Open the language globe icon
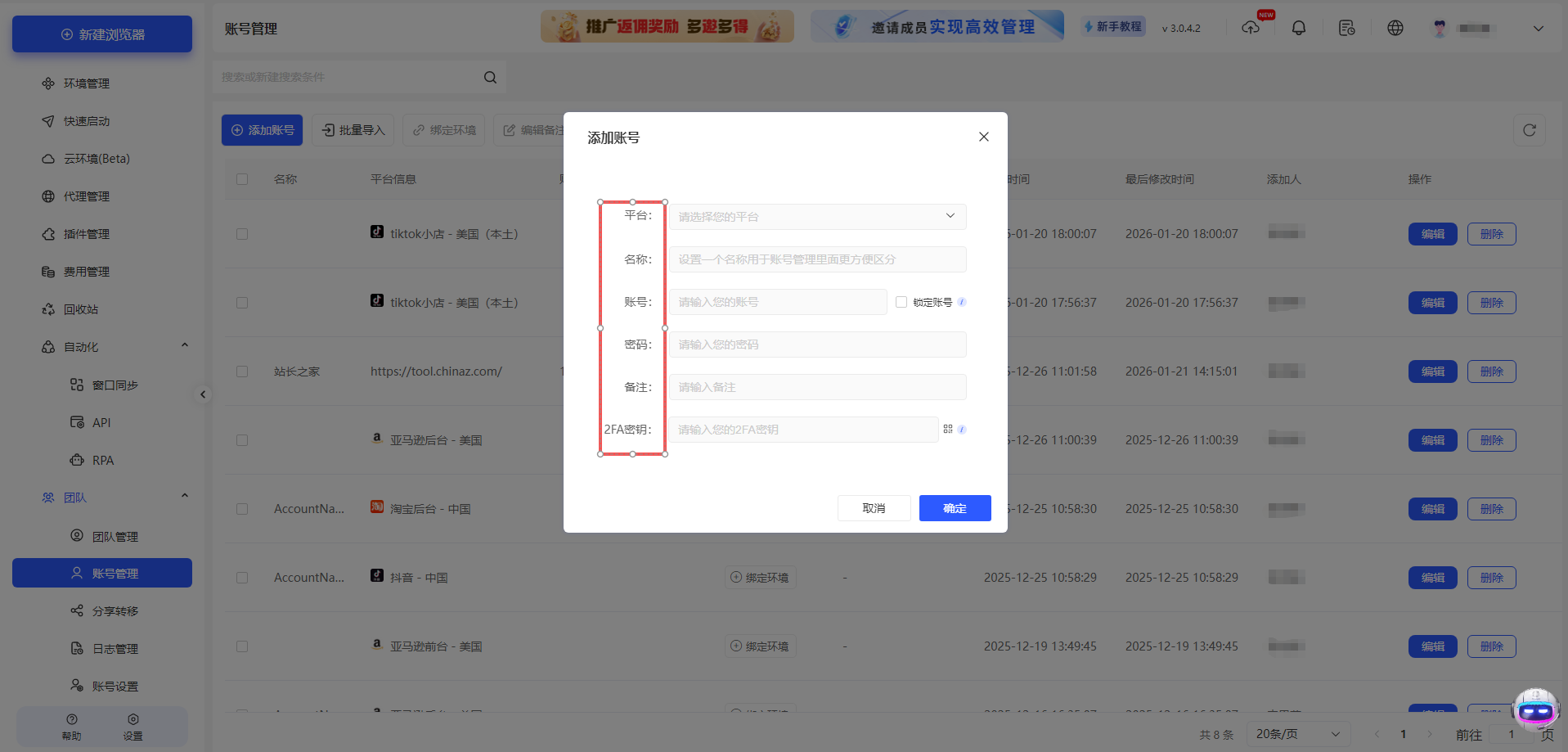This screenshot has height=752, width=1568. click(x=1395, y=27)
